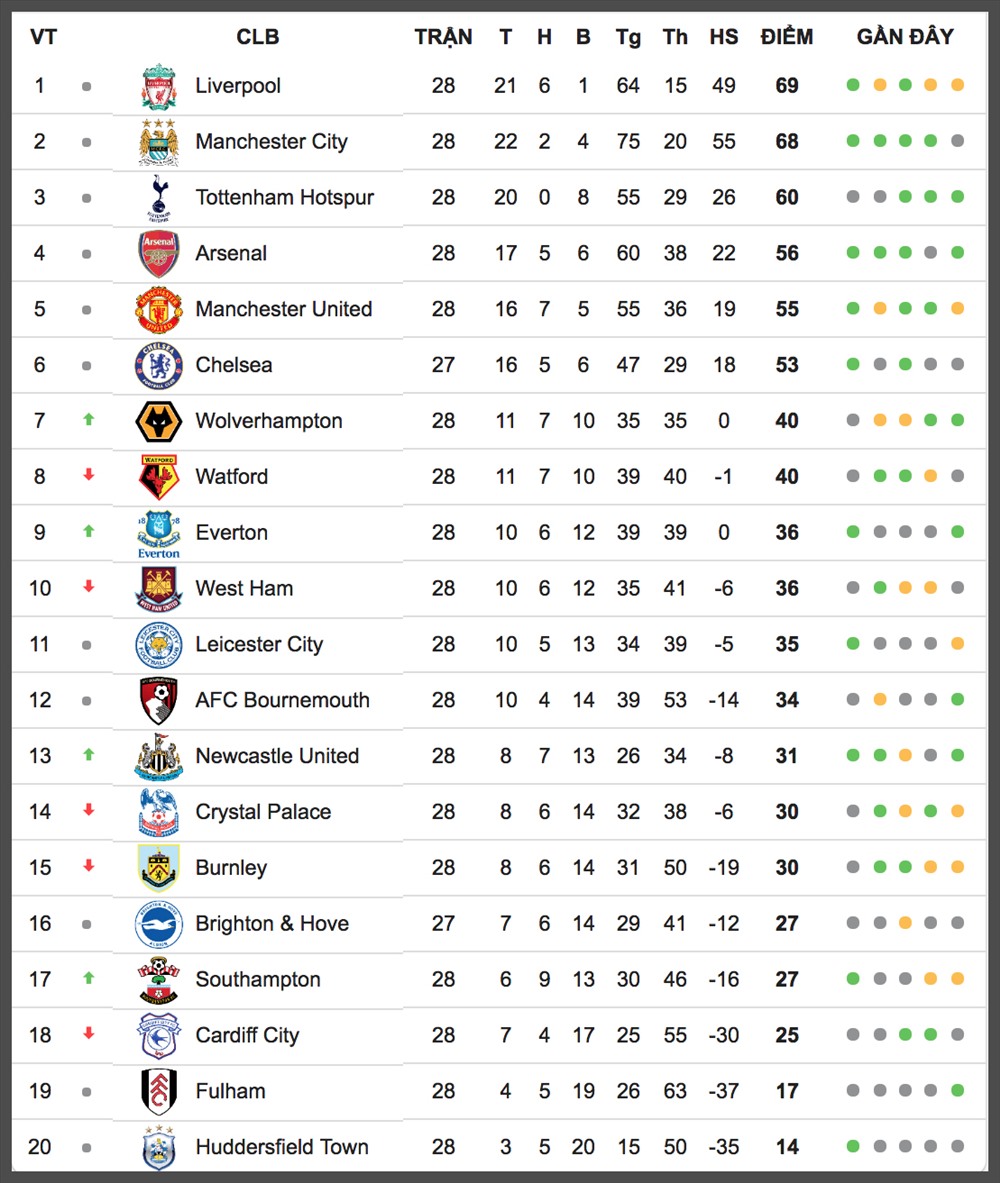Image resolution: width=1000 pixels, height=1183 pixels.
Task: Click Brighton & Hove's orange draw form dot
Action: click(905, 922)
